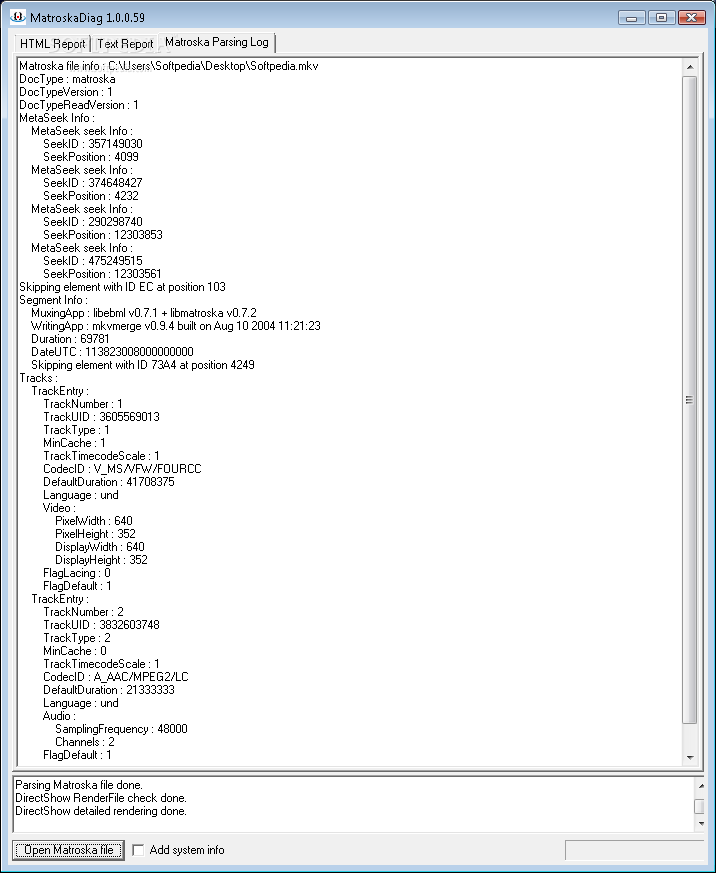Image resolution: width=716 pixels, height=873 pixels.
Task: Click 'DirectShow detailed rendering done.' status line
Action: click(x=101, y=811)
